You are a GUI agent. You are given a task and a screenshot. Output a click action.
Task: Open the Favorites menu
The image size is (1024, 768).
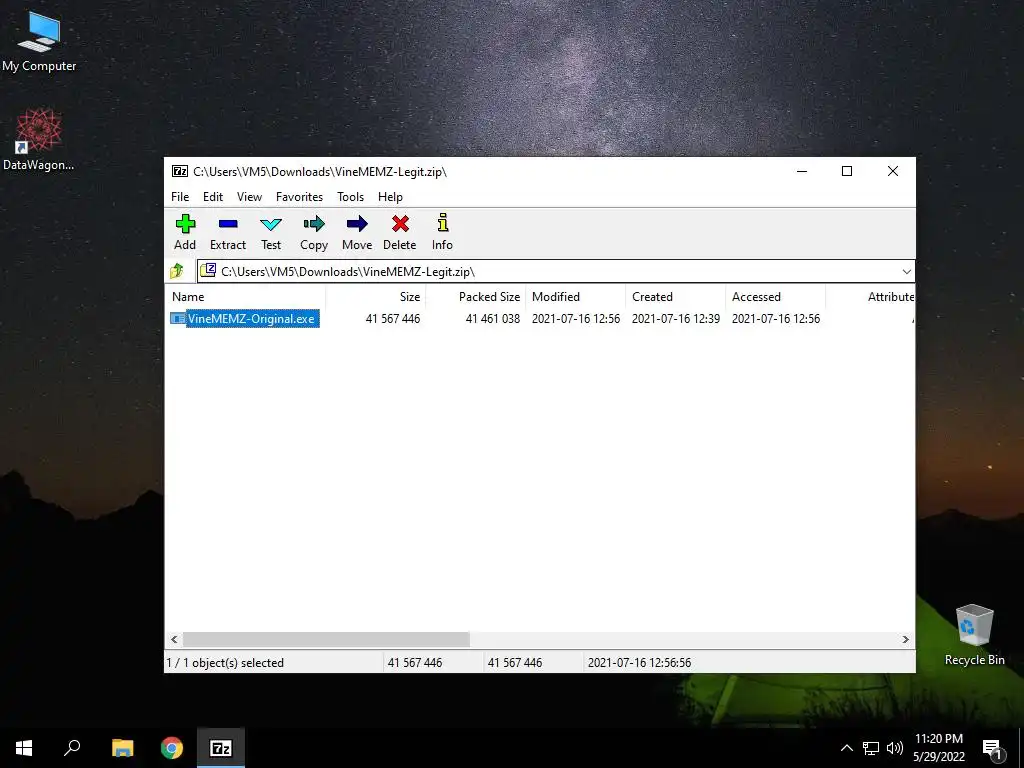pos(299,197)
